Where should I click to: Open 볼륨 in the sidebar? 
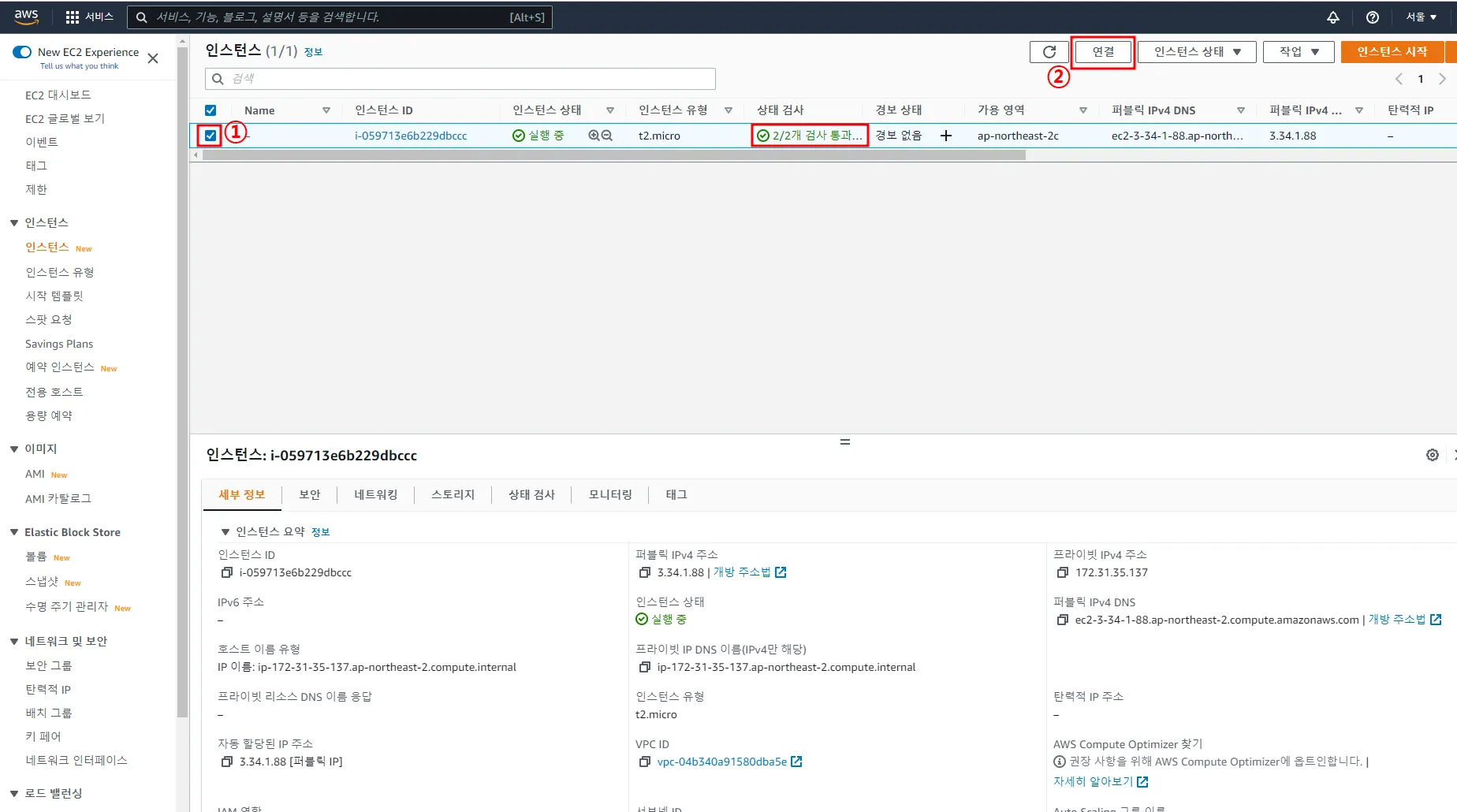(36, 557)
